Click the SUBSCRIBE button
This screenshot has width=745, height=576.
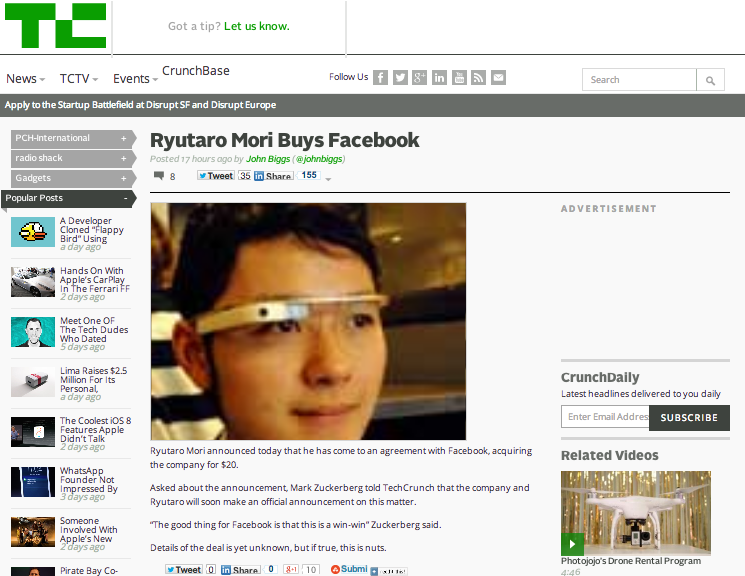click(x=689, y=417)
